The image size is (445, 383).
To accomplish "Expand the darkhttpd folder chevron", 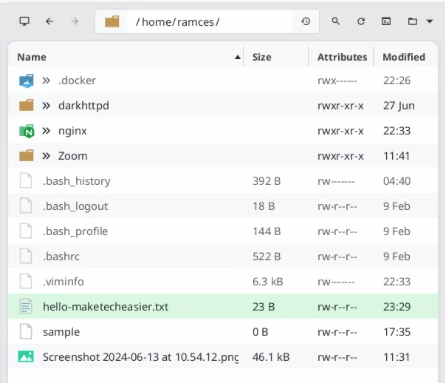I will tap(46, 106).
